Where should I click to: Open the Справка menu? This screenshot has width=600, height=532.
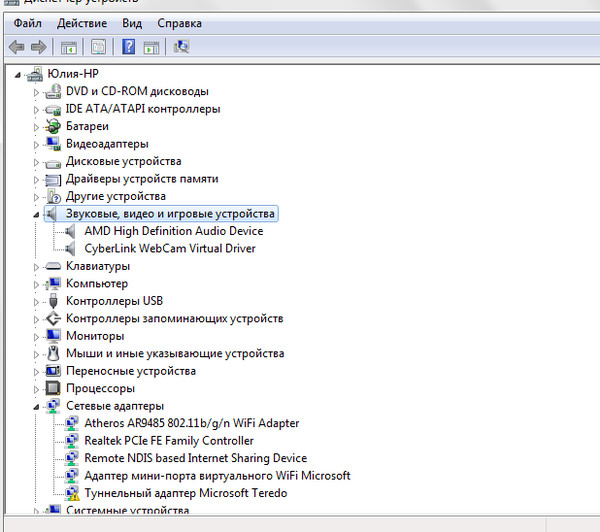pyautogui.click(x=179, y=23)
